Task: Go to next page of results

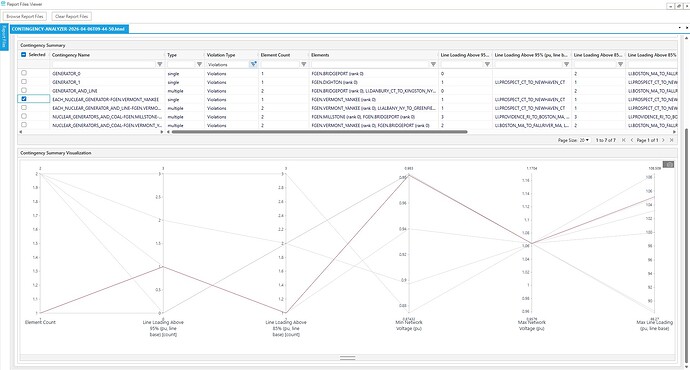Action: (x=664, y=140)
